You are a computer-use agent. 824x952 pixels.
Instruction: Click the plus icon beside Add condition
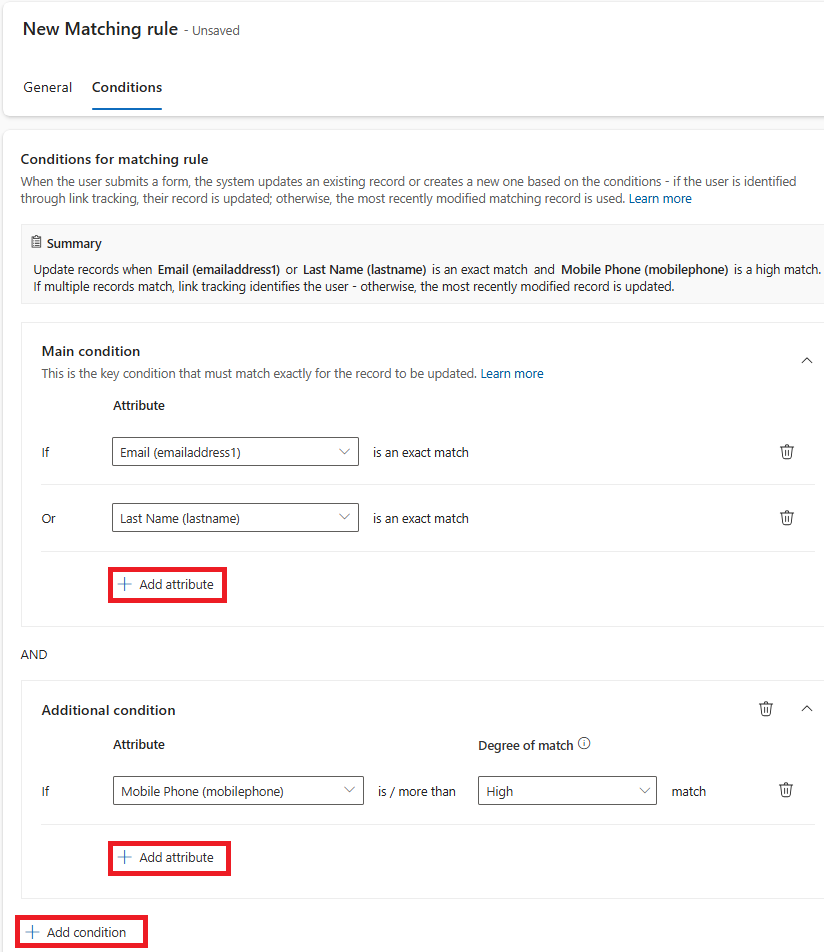pyautogui.click(x=33, y=932)
